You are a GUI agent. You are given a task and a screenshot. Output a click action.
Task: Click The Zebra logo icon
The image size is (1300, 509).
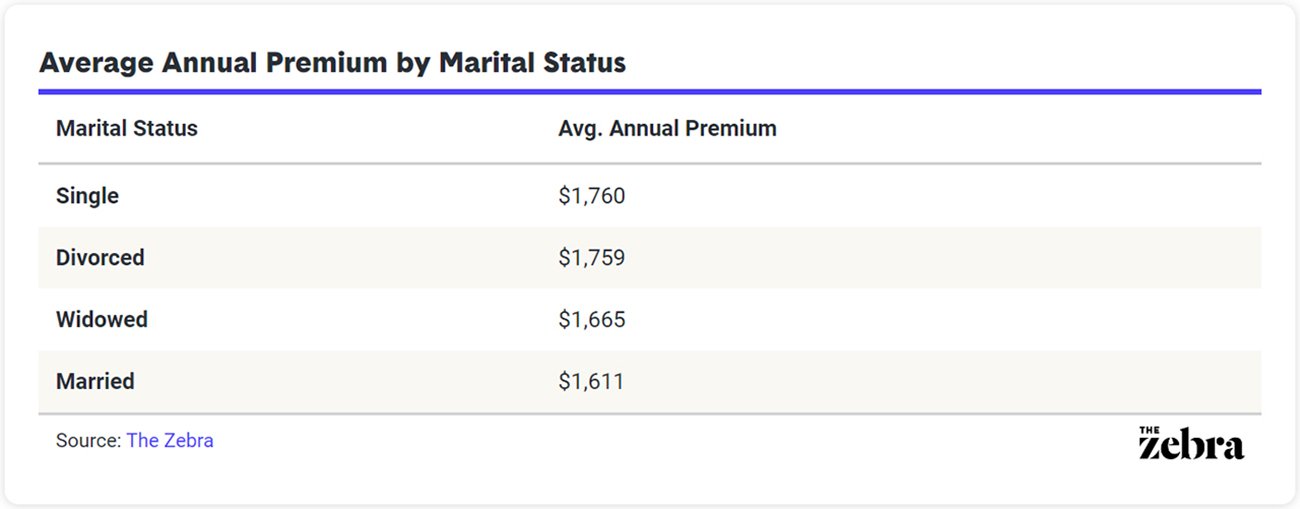(x=1191, y=443)
